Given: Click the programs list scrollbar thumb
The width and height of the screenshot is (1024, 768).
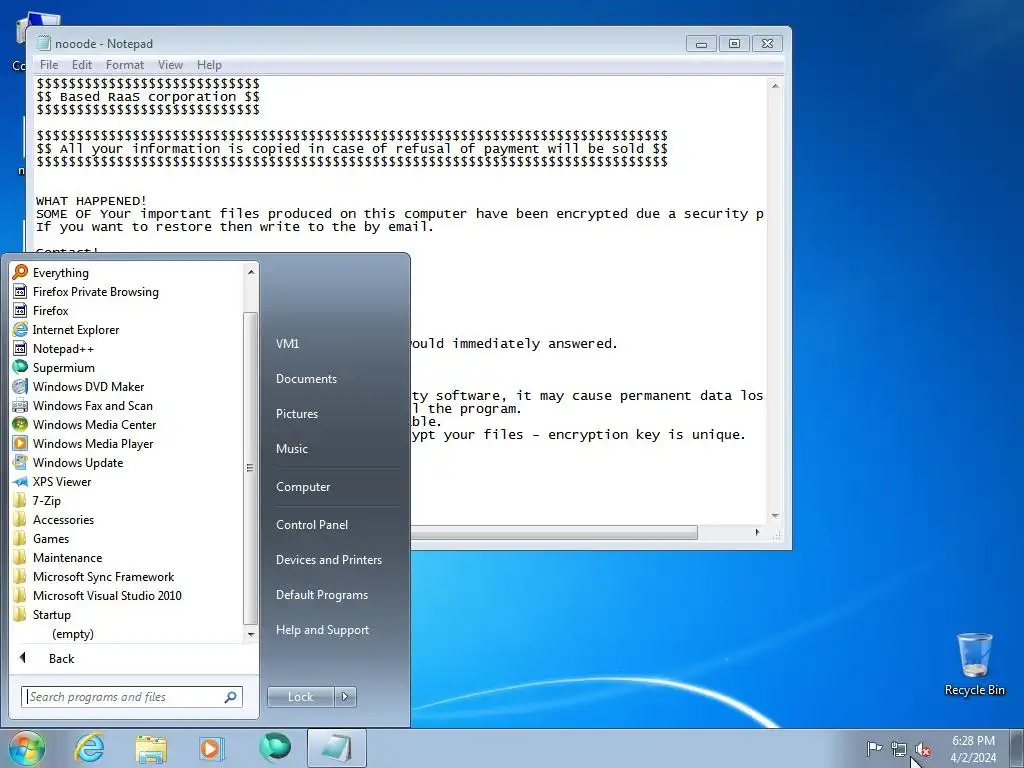Looking at the screenshot, I should tap(250, 468).
